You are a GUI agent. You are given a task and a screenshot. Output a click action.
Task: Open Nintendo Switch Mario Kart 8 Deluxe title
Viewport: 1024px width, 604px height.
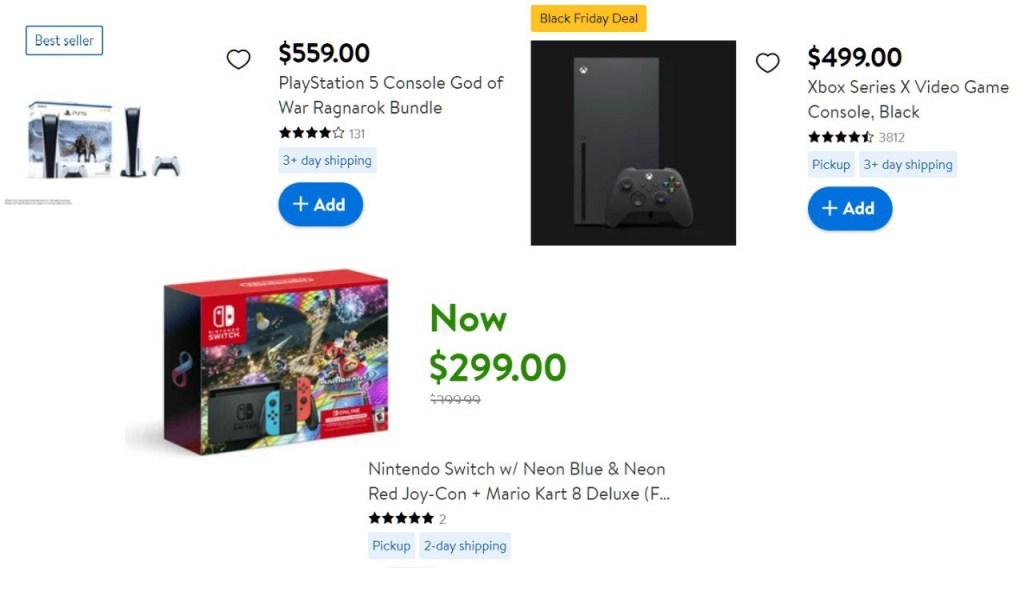517,481
